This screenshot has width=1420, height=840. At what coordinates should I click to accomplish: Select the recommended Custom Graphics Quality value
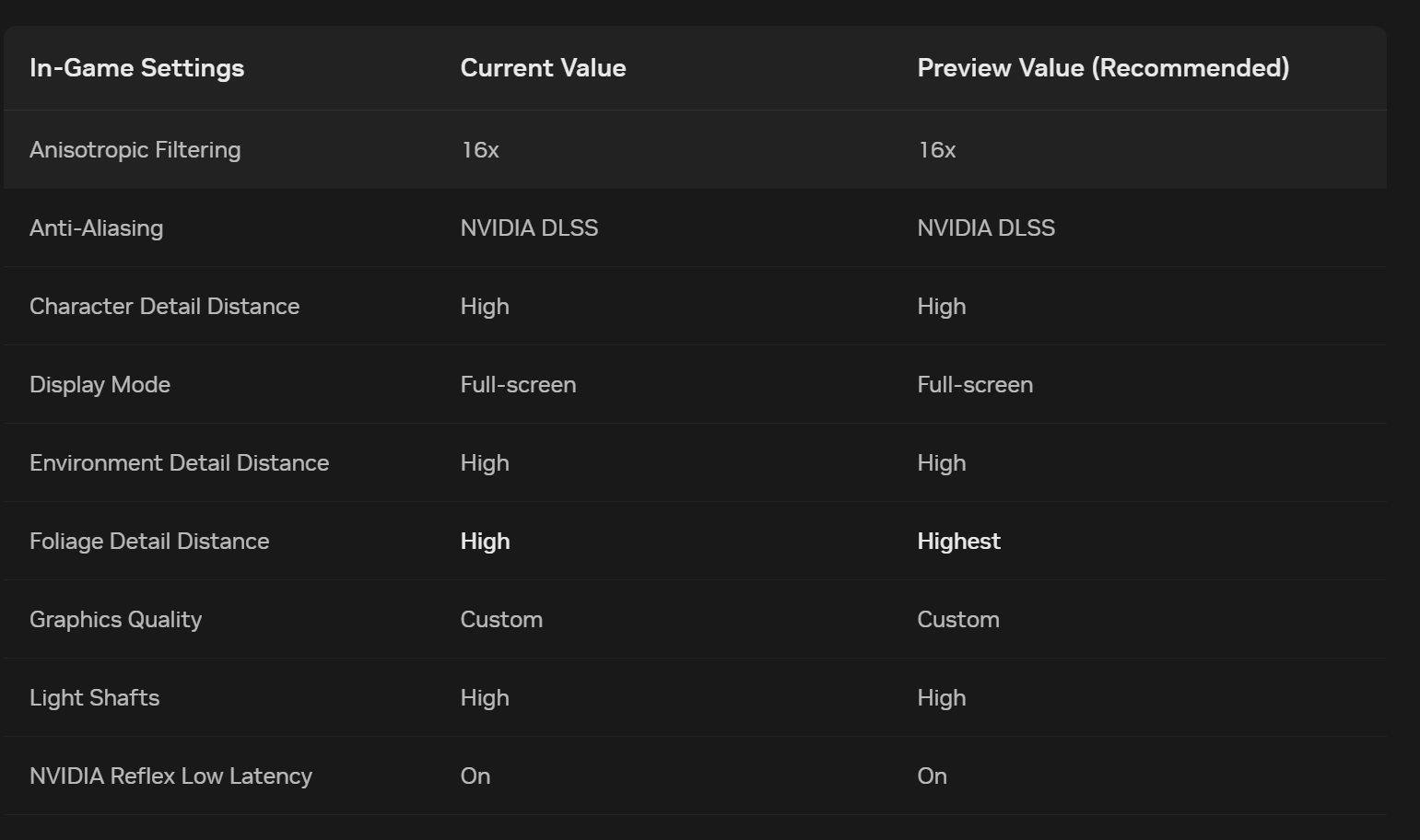(x=957, y=620)
